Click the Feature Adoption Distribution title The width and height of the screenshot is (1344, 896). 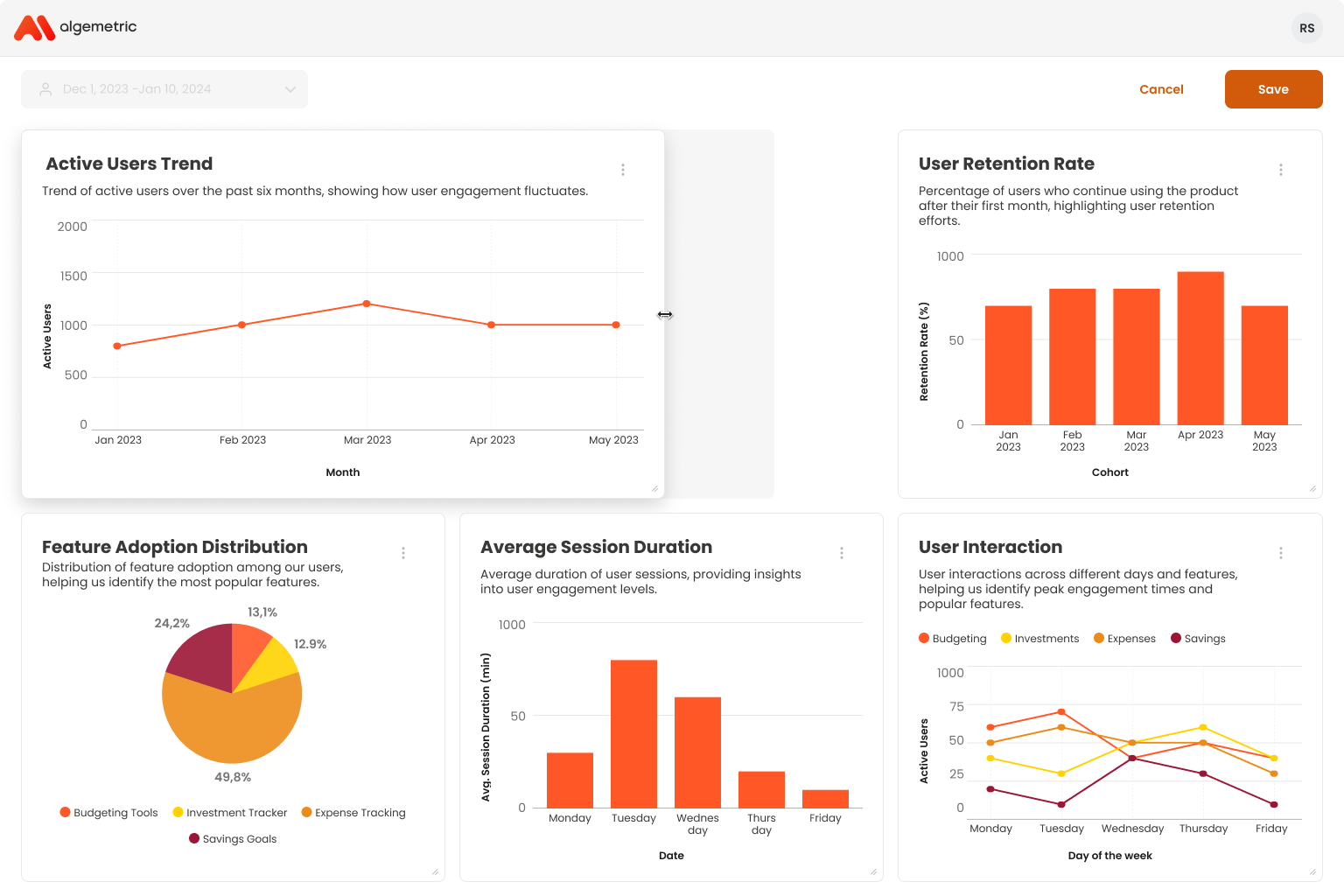[175, 547]
